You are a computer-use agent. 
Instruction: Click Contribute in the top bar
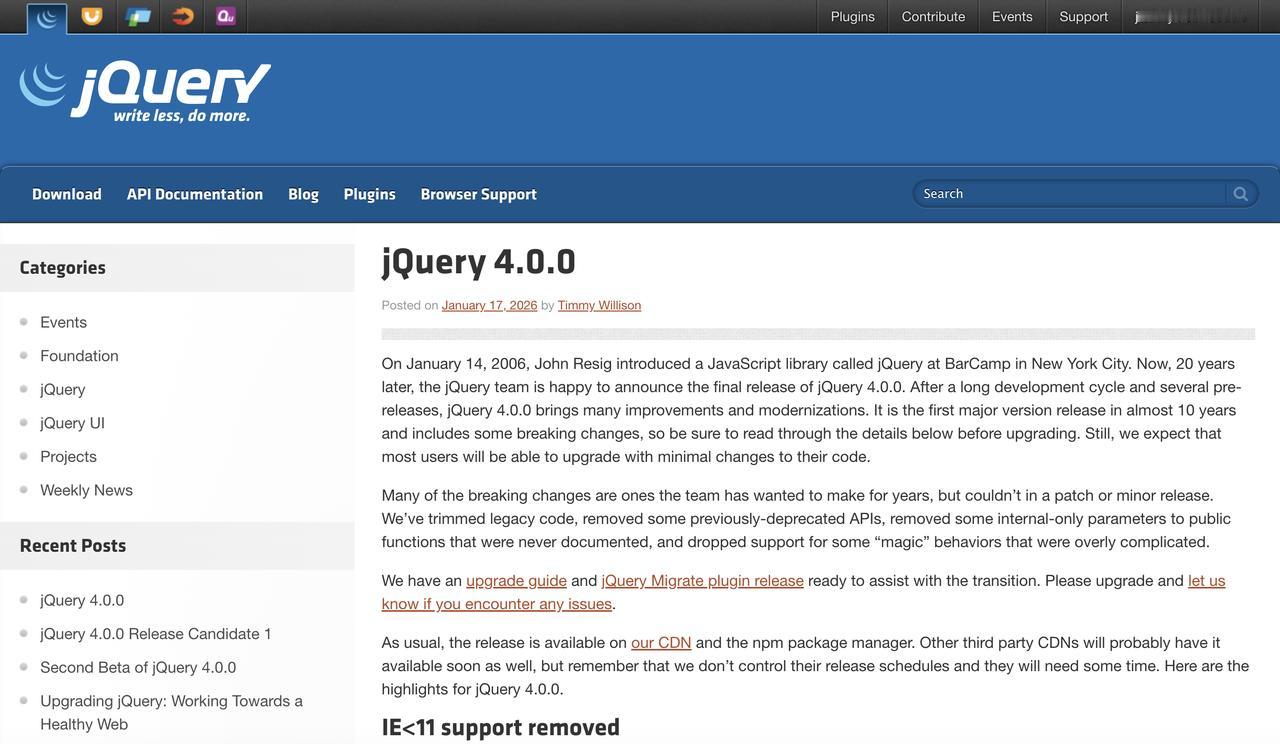(932, 16)
